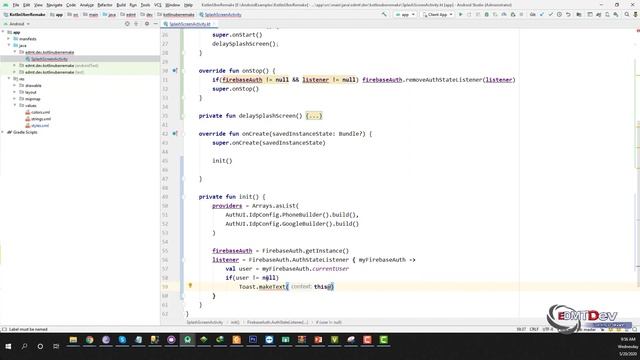Click the VCS commit checkmark icon
This screenshot has height=360, width=640.
point(551,14)
